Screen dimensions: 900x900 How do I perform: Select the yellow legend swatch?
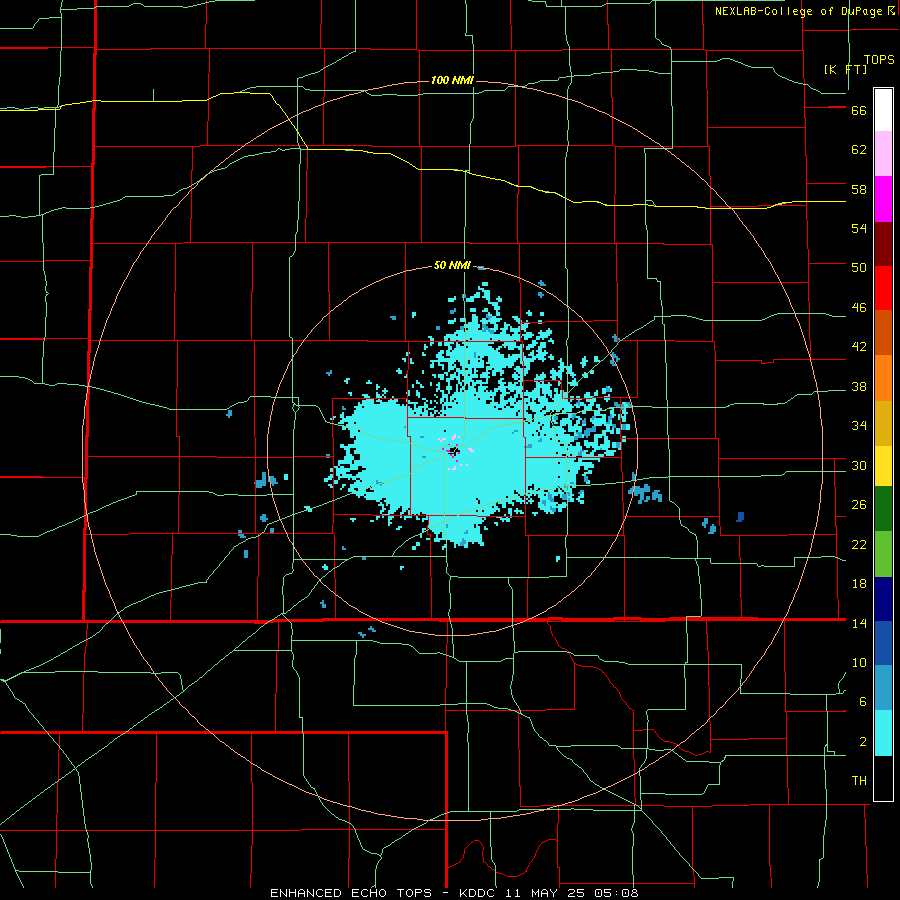[x=883, y=465]
